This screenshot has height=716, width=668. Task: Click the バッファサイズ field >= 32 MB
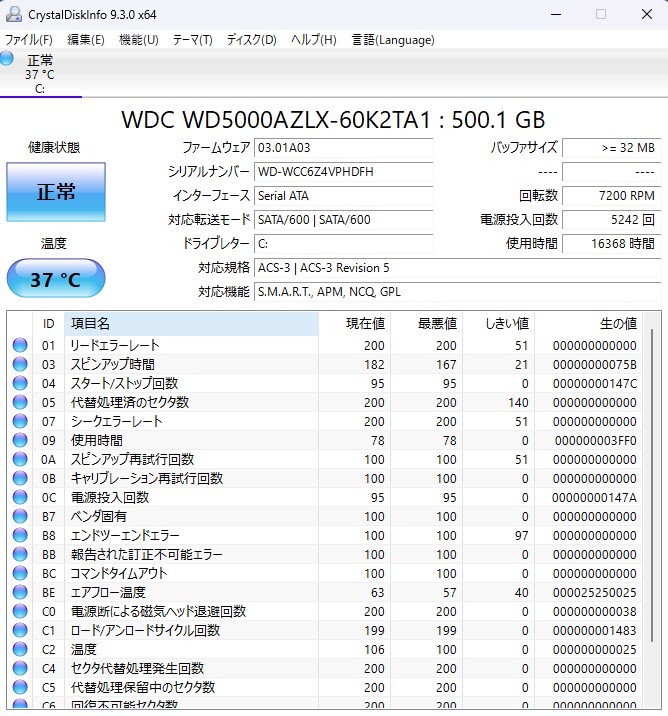[x=611, y=148]
